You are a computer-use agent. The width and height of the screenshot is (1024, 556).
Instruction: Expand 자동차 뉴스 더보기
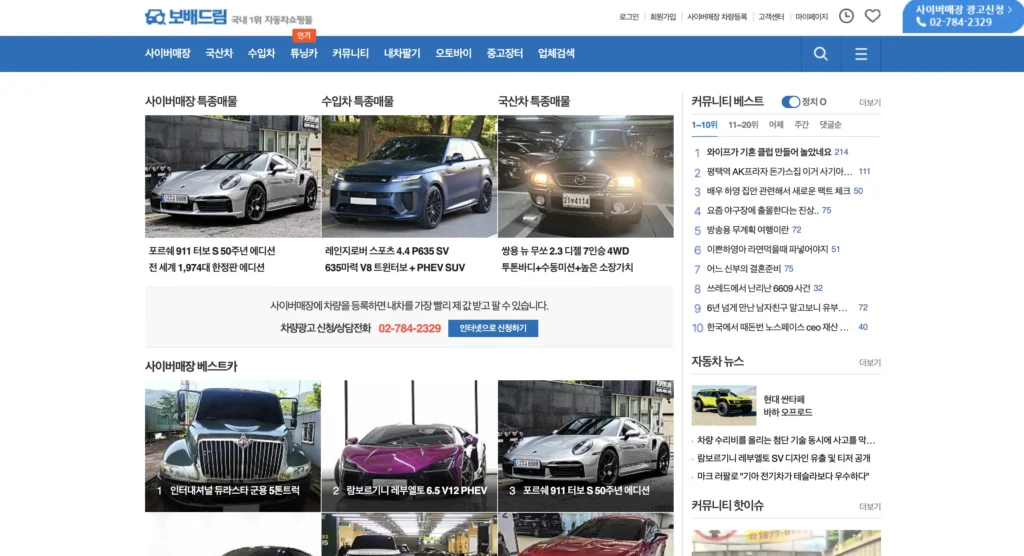coord(869,363)
